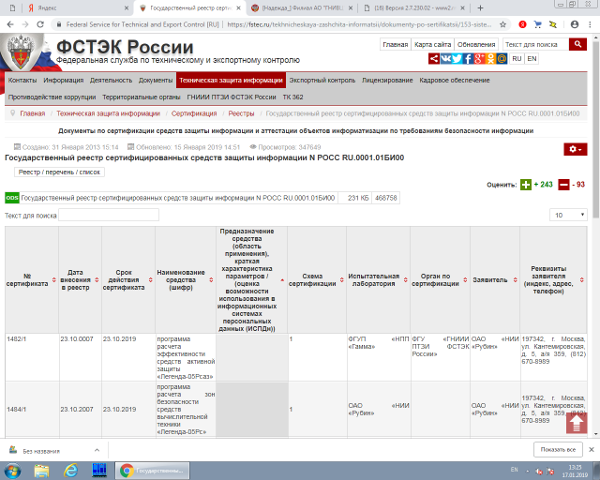
Task: Sort table by Орган по сертификации
Action: (x=465, y=280)
